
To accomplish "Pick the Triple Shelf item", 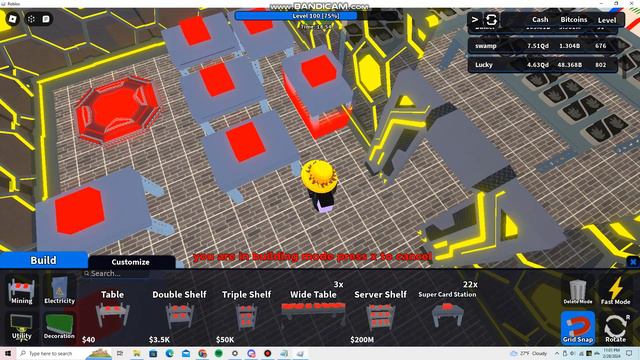I will click(x=246, y=316).
